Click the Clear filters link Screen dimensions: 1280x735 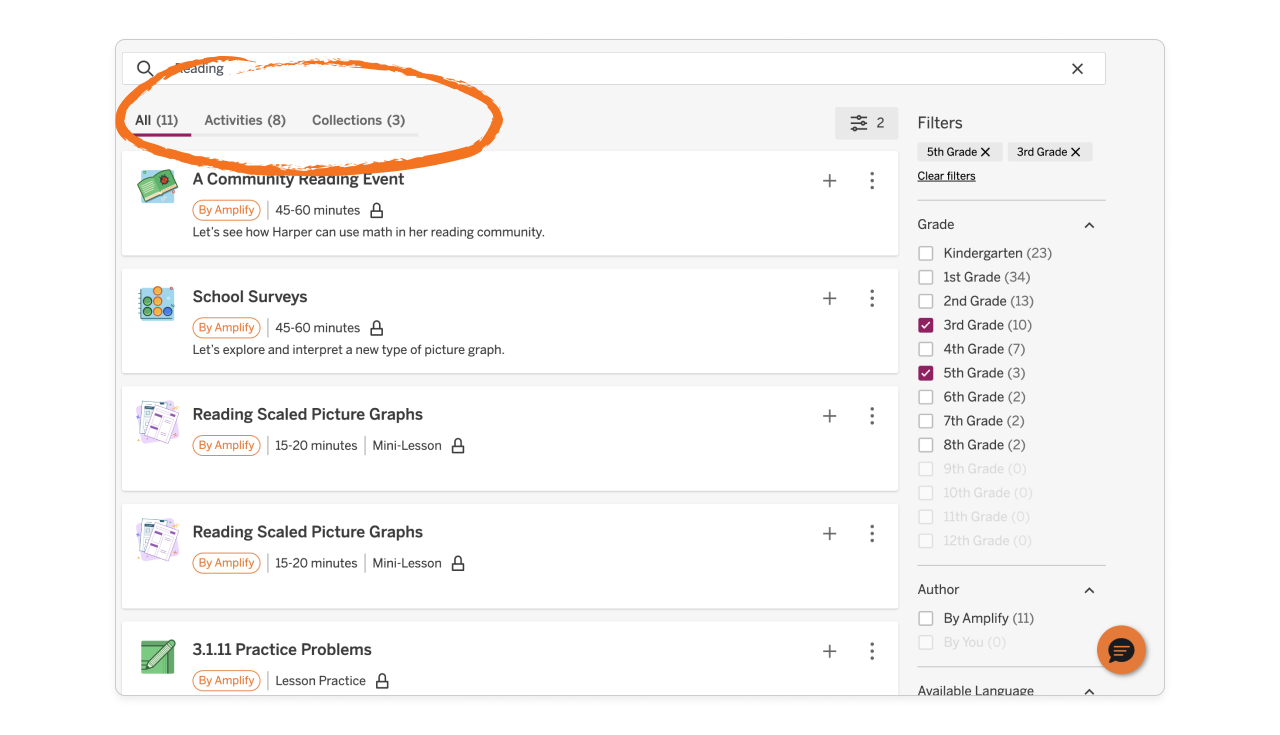(946, 176)
